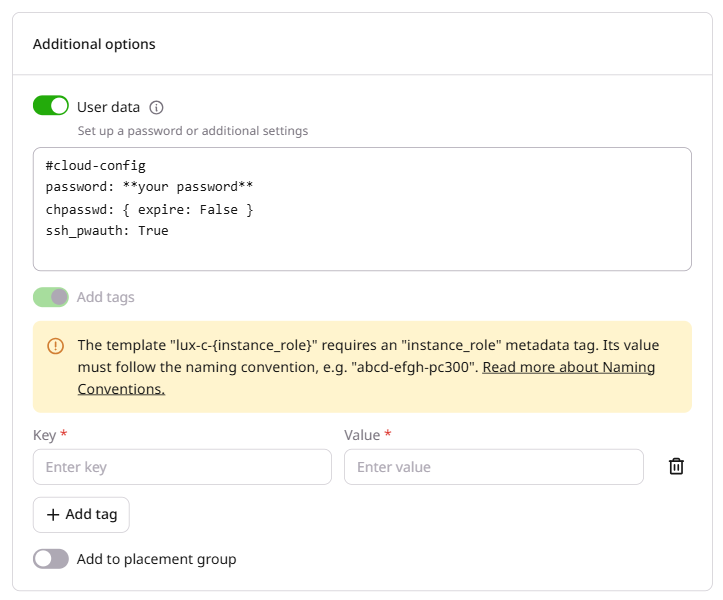Click inside the cloud-config user data textarea

(362, 209)
